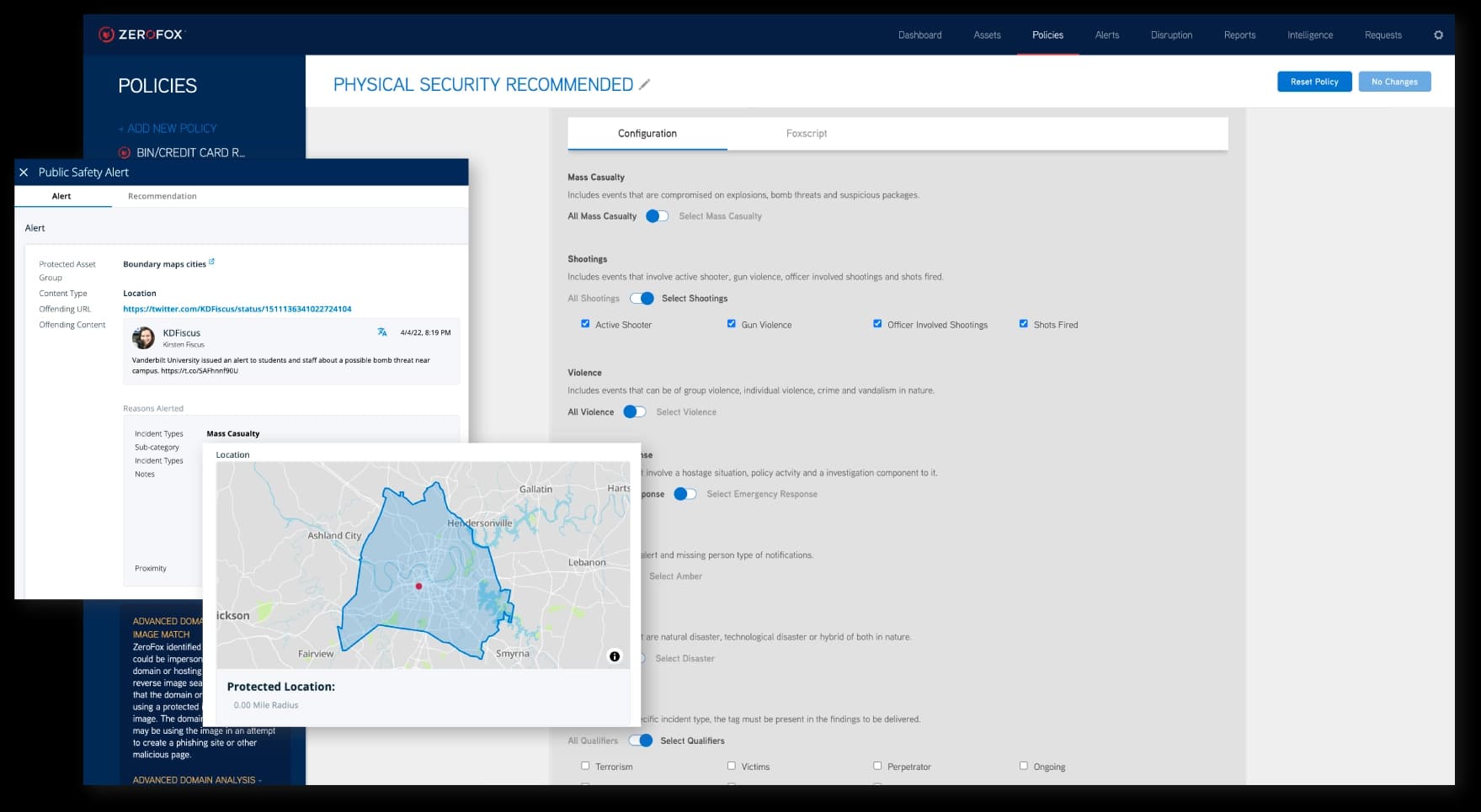Open the settings gear in the top navigation

tap(1439, 34)
